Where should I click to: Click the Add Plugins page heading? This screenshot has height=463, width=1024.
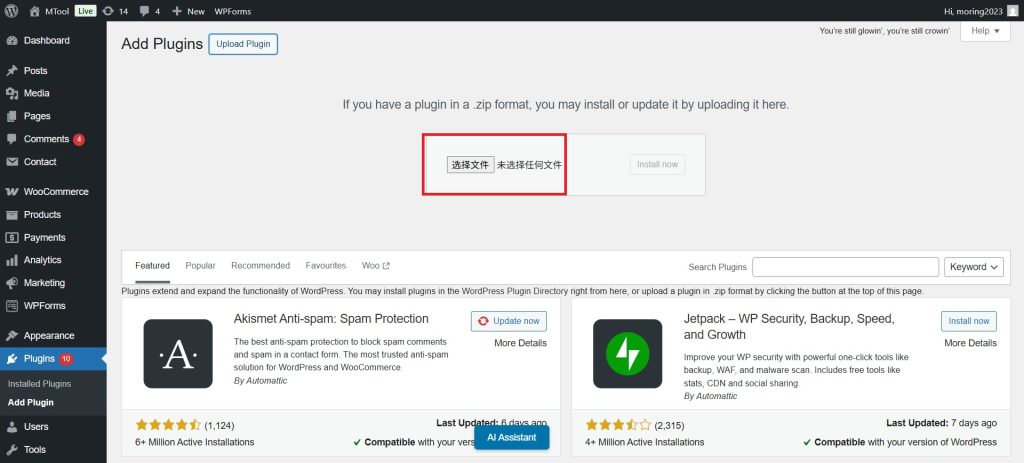coord(162,44)
